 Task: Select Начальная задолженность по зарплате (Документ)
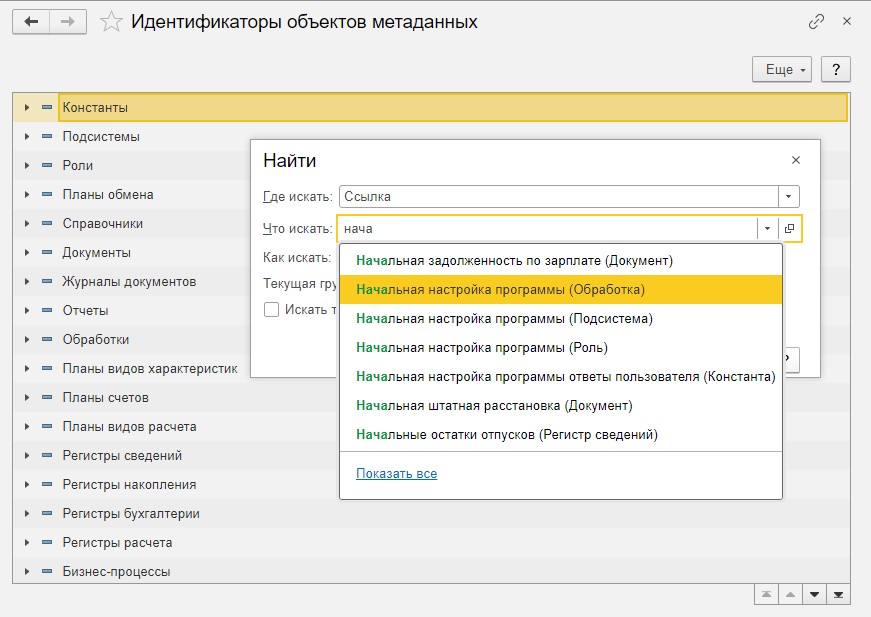tap(560, 260)
